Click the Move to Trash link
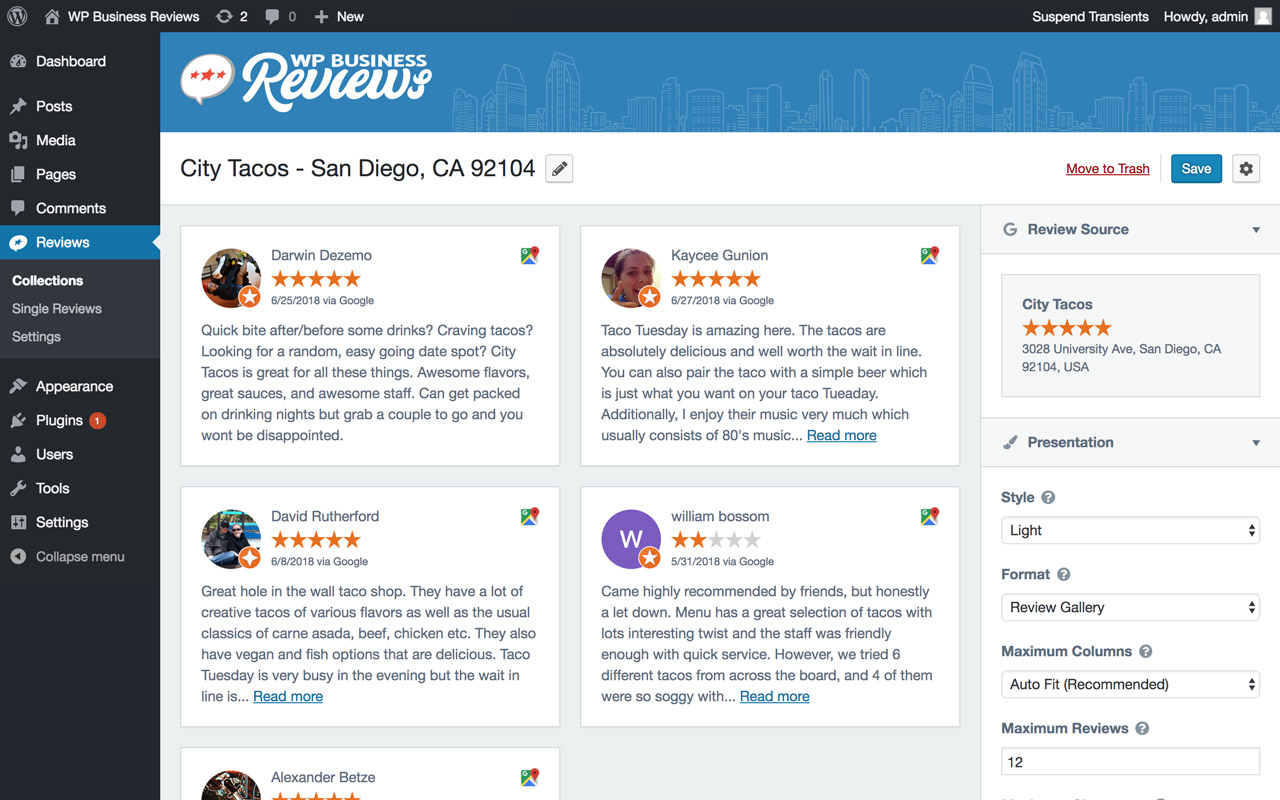Screen dimensions: 1280x800 [x=1108, y=169]
